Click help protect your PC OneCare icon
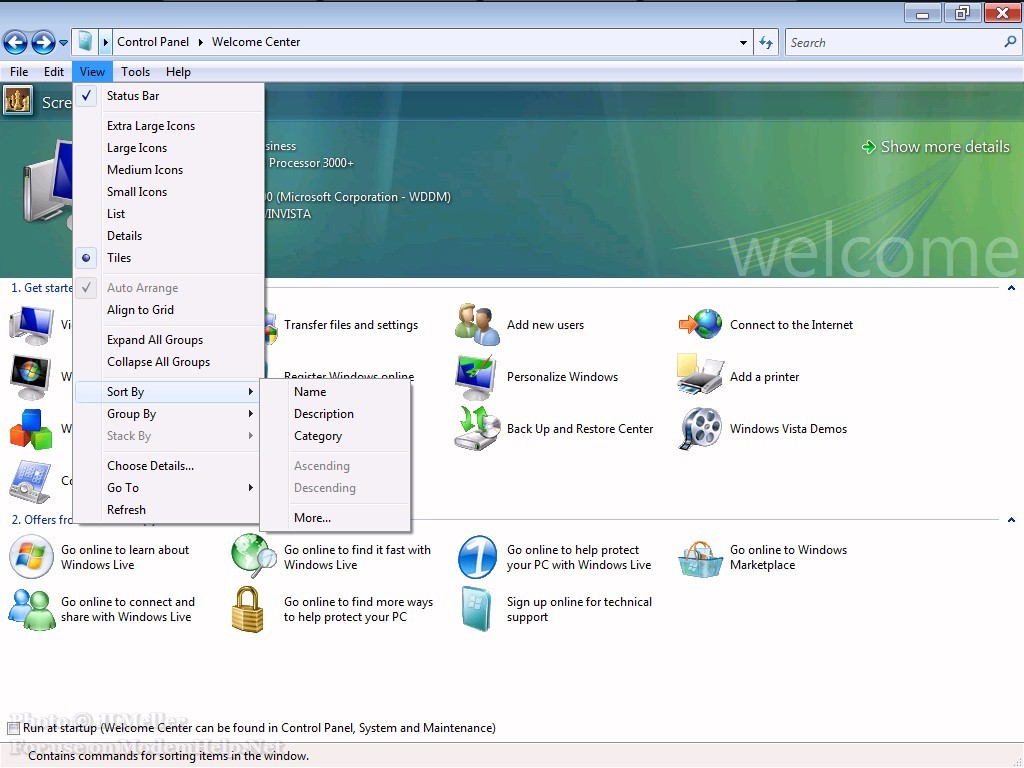Viewport: 1024px width, 768px height. (477, 557)
